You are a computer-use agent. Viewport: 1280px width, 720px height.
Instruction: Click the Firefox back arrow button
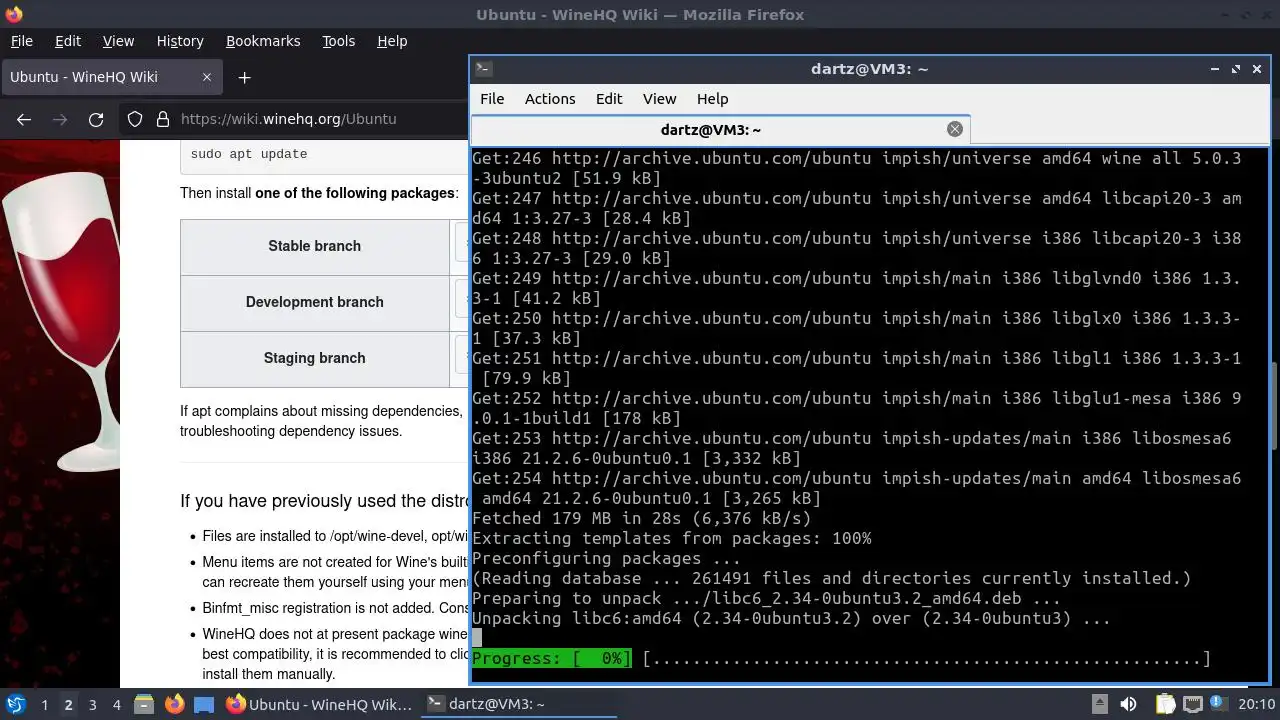tap(24, 119)
